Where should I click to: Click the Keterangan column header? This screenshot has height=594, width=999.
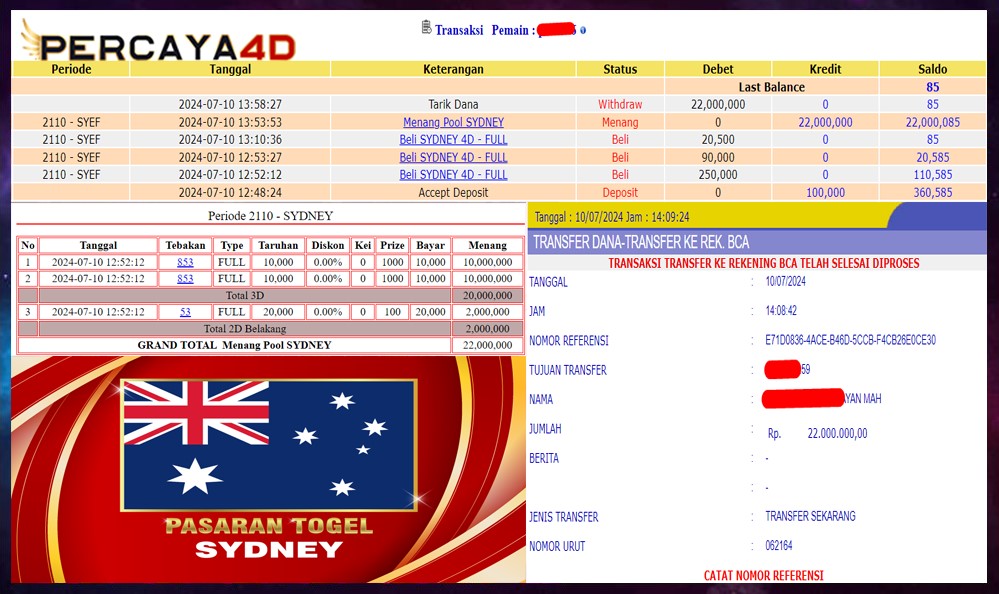pyautogui.click(x=453, y=69)
